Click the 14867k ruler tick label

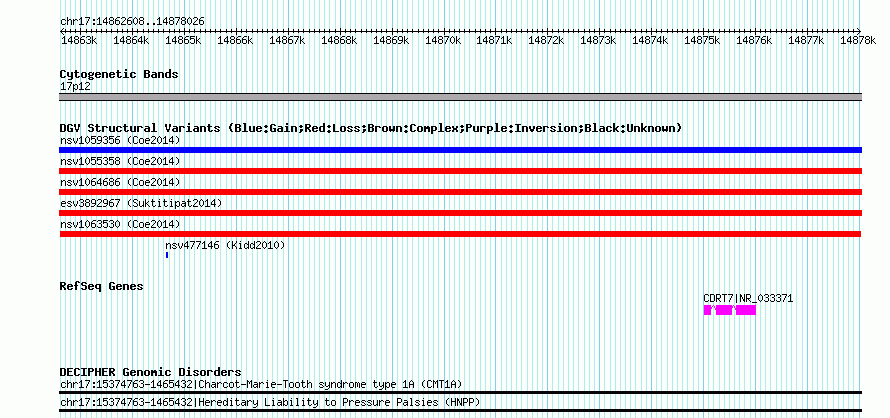pyautogui.click(x=287, y=40)
